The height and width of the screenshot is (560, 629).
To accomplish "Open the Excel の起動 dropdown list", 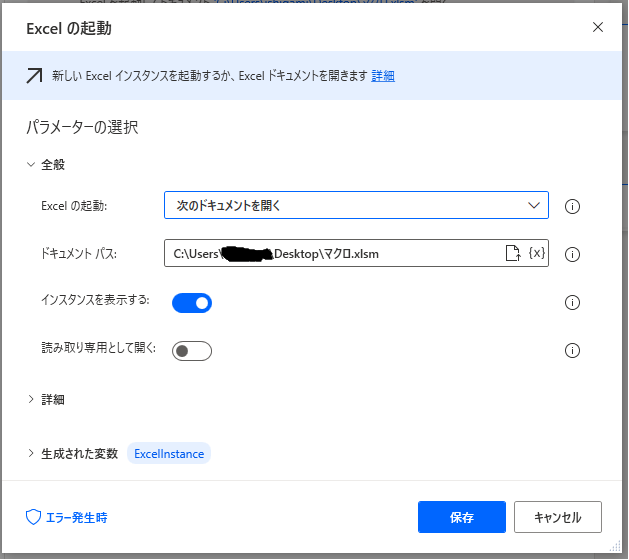I will tap(356, 206).
